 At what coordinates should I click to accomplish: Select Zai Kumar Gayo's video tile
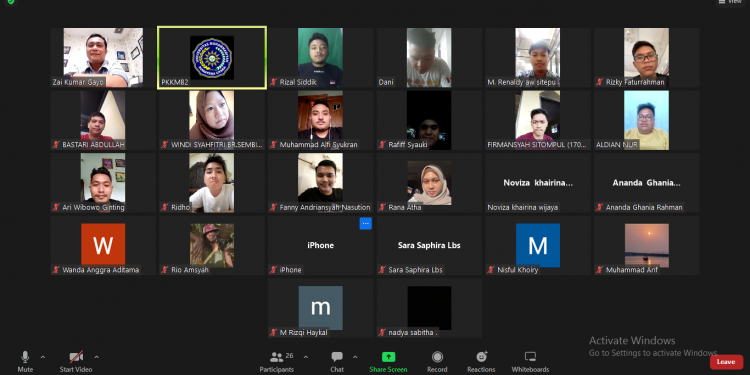click(x=103, y=58)
